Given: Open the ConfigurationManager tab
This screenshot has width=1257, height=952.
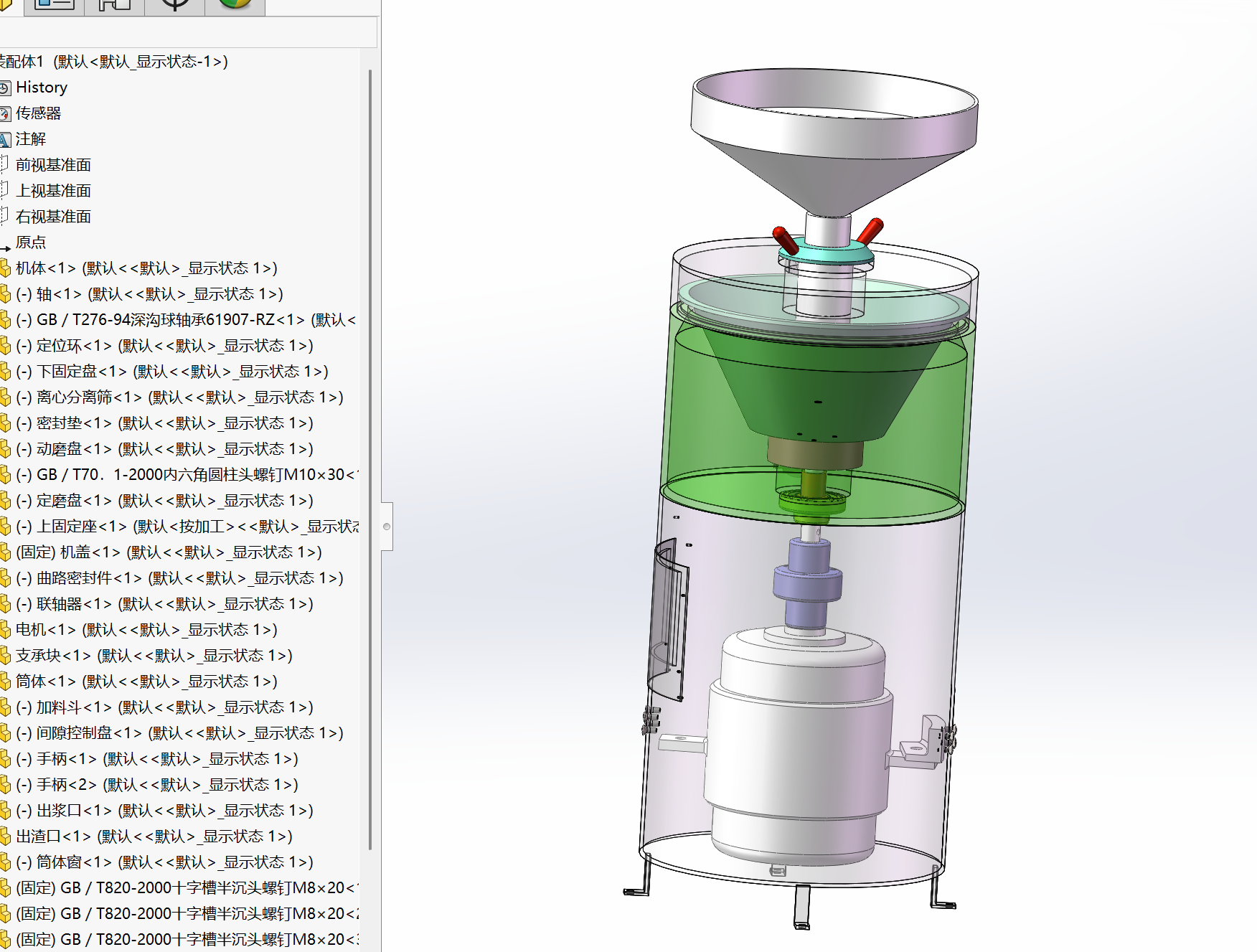Looking at the screenshot, I should click(115, 6).
